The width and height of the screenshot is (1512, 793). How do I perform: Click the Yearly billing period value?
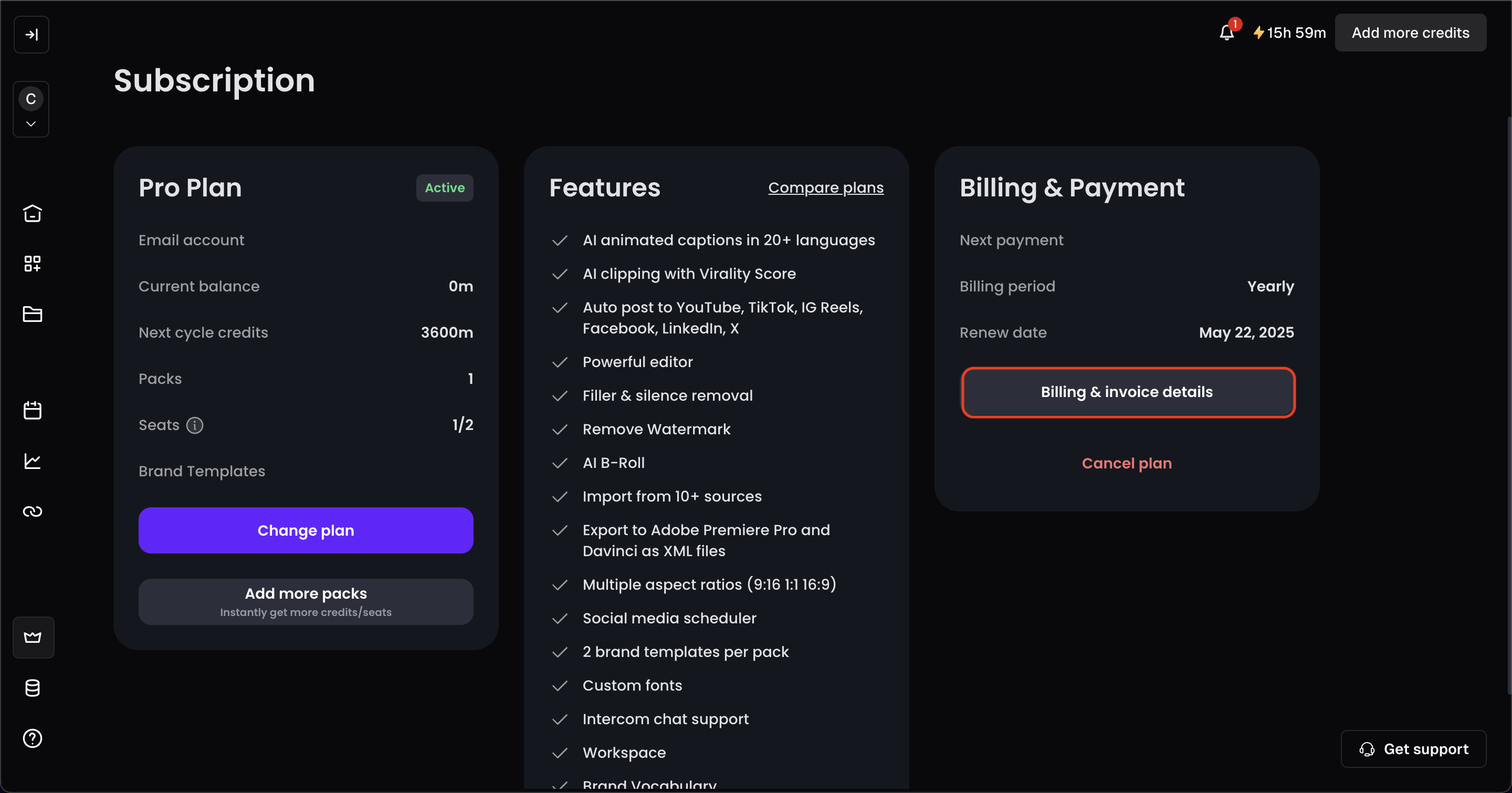1270,286
